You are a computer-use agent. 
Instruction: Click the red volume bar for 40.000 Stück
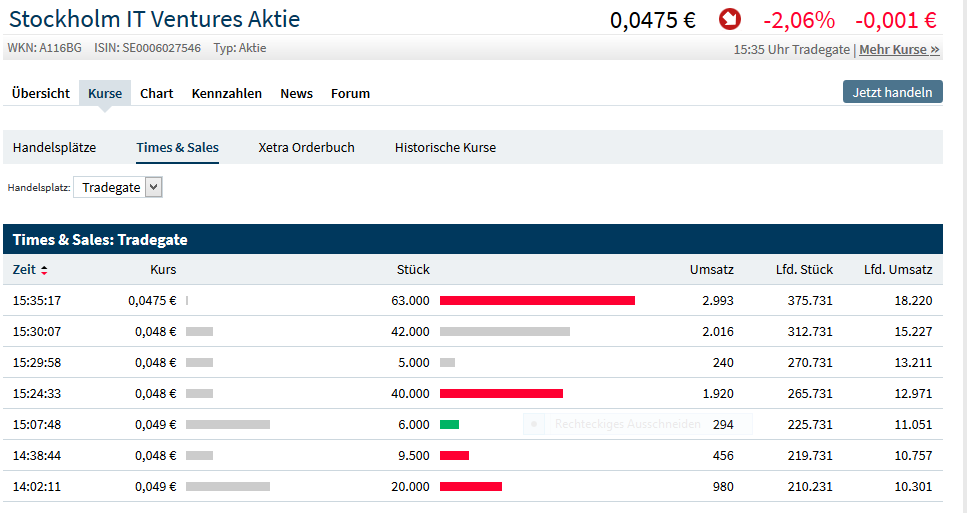click(x=501, y=393)
